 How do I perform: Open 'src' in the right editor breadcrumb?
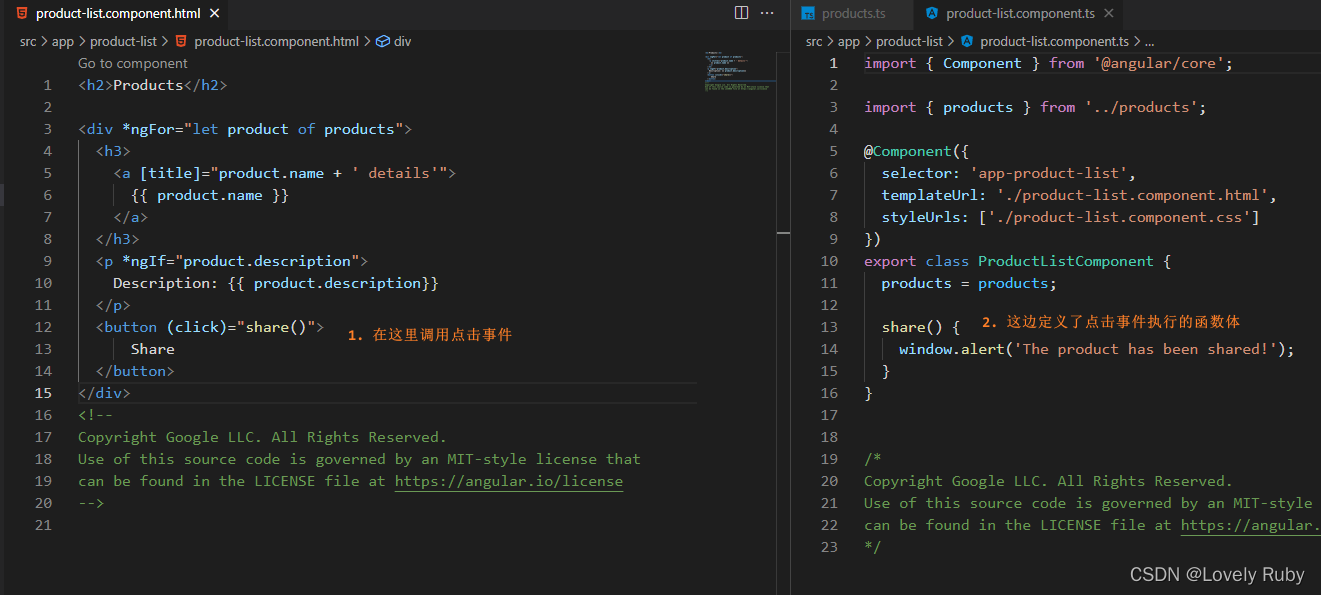(814, 41)
